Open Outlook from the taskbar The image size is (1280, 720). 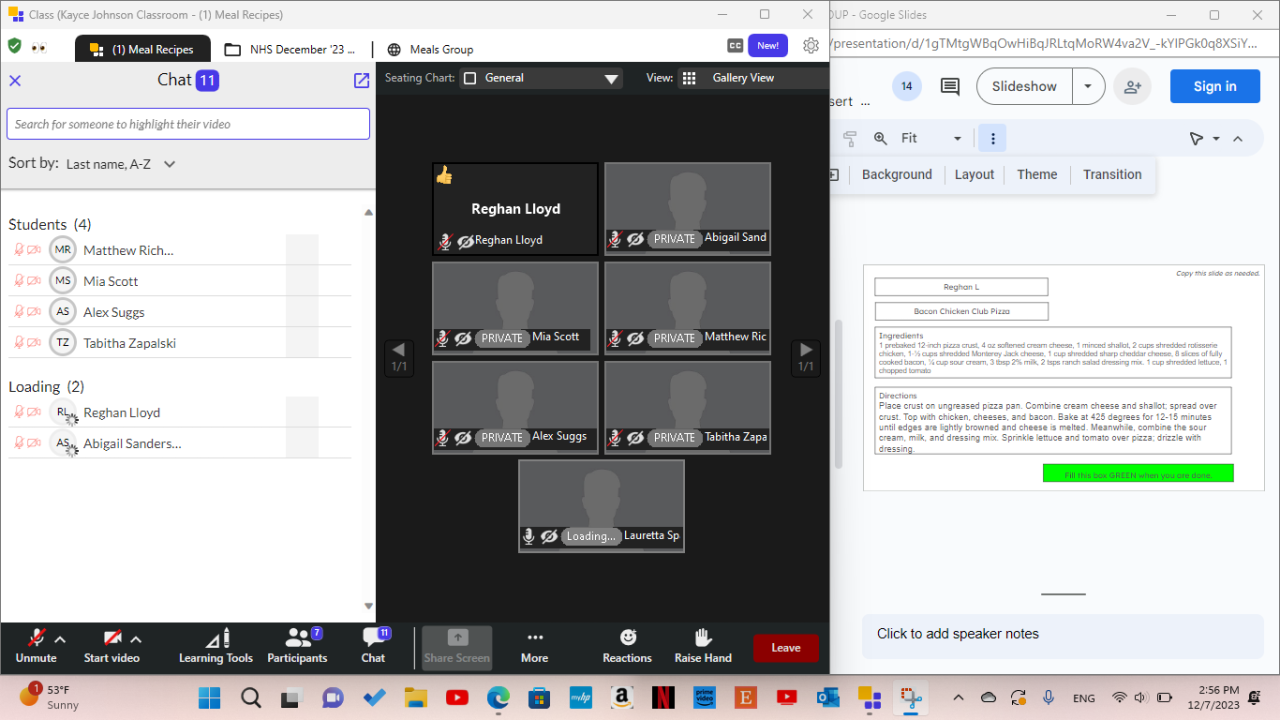click(828, 697)
